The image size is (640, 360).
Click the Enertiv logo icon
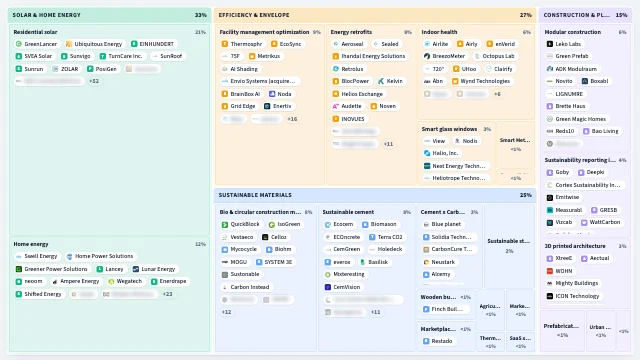267,106
